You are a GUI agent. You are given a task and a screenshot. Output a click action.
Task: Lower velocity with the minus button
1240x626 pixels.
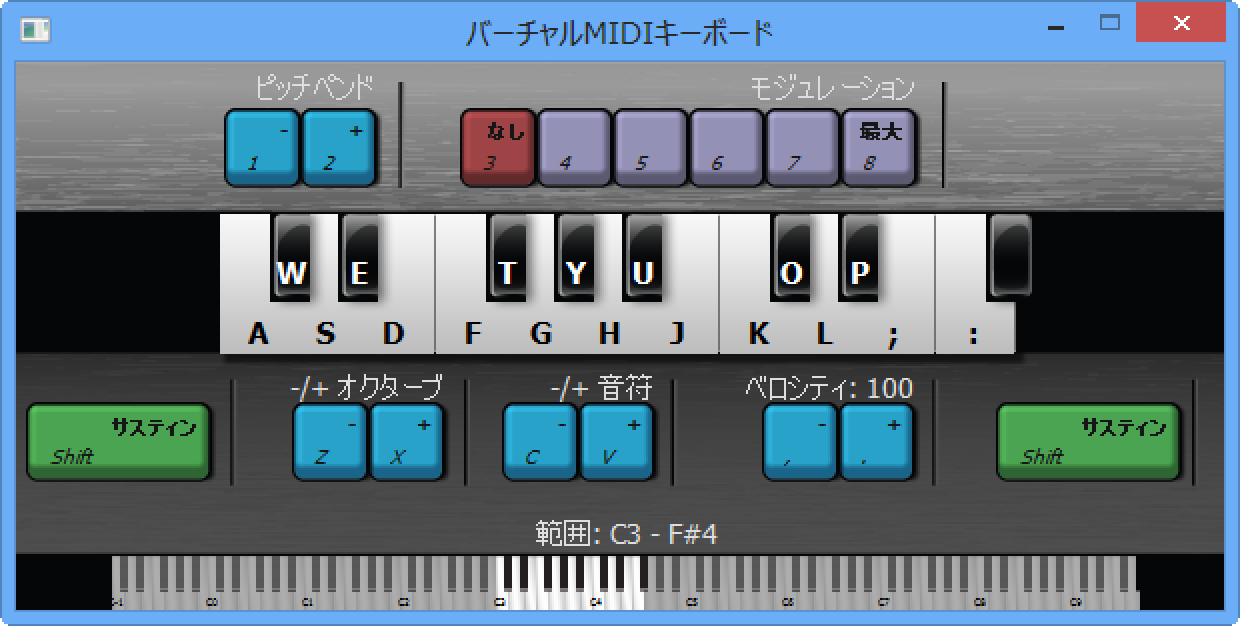point(801,441)
